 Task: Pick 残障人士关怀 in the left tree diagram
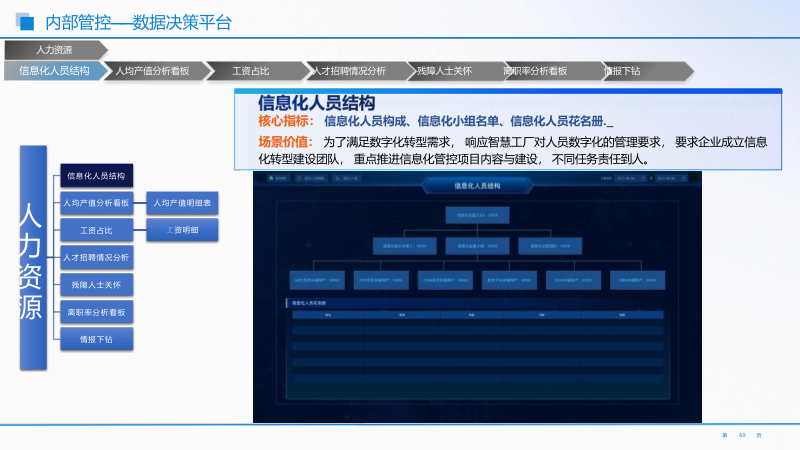[96, 285]
